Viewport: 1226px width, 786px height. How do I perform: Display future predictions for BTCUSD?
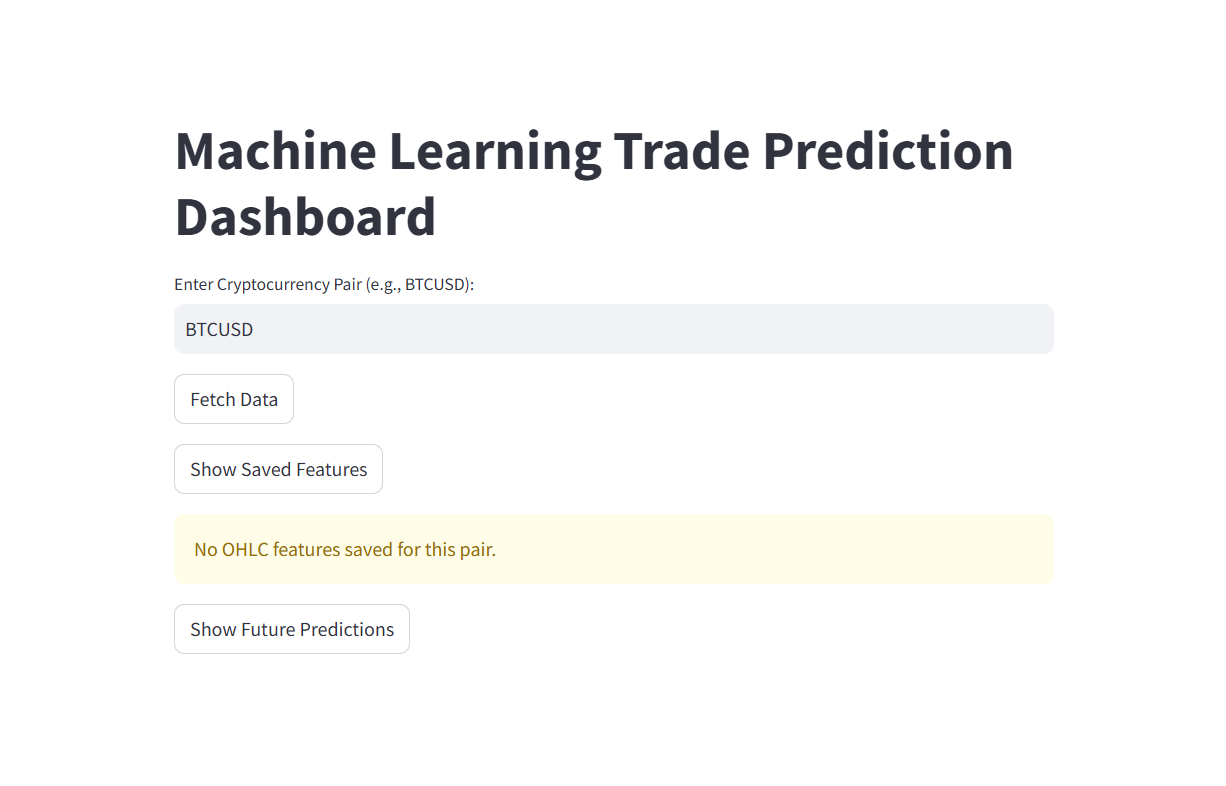coord(291,628)
